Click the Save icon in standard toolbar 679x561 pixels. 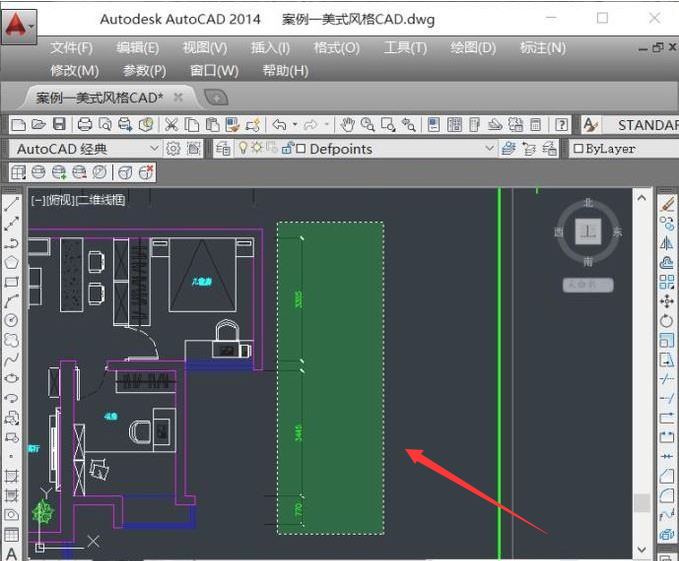59,125
